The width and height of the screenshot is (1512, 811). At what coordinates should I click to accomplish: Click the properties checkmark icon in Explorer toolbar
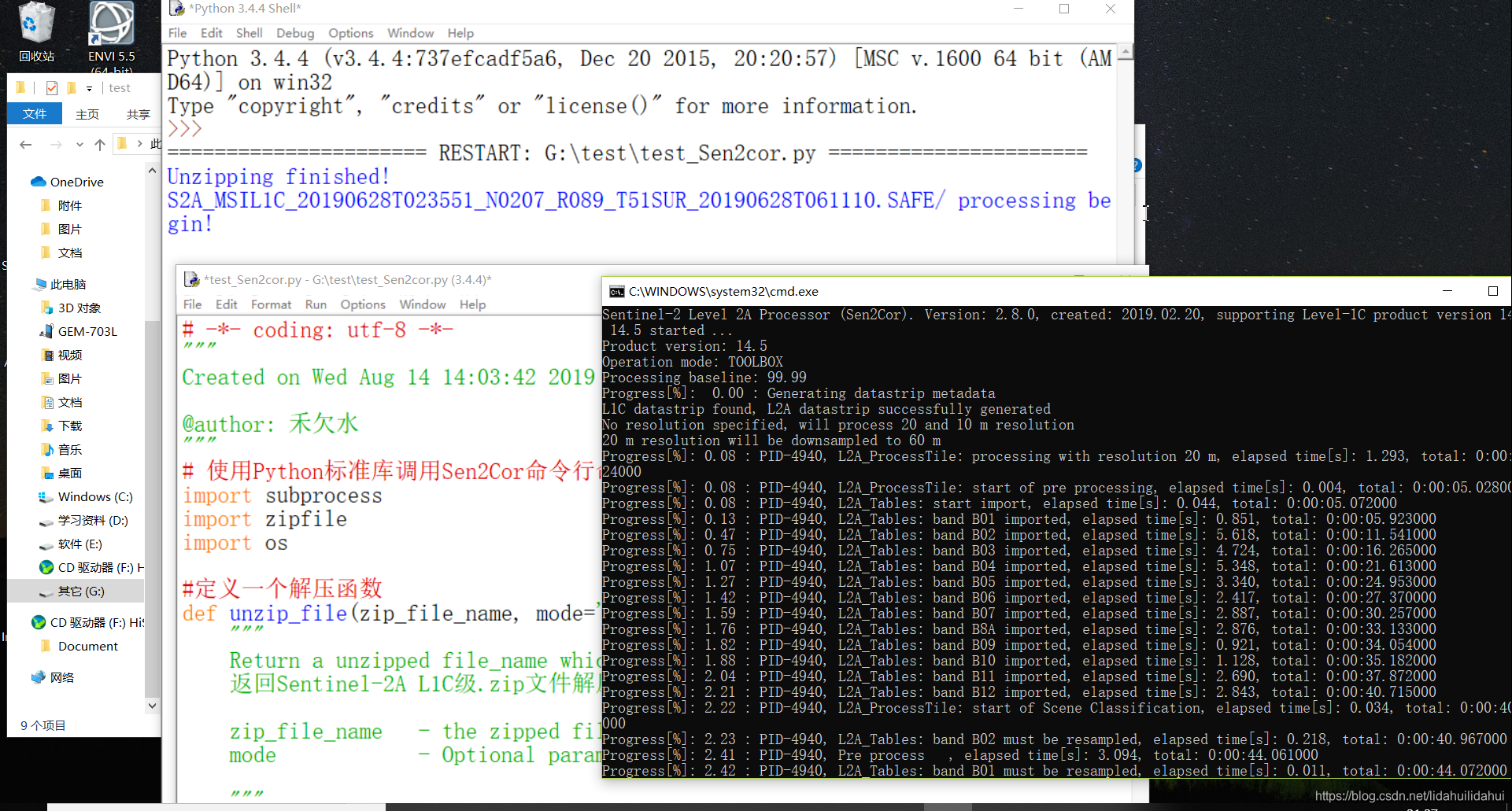point(52,88)
